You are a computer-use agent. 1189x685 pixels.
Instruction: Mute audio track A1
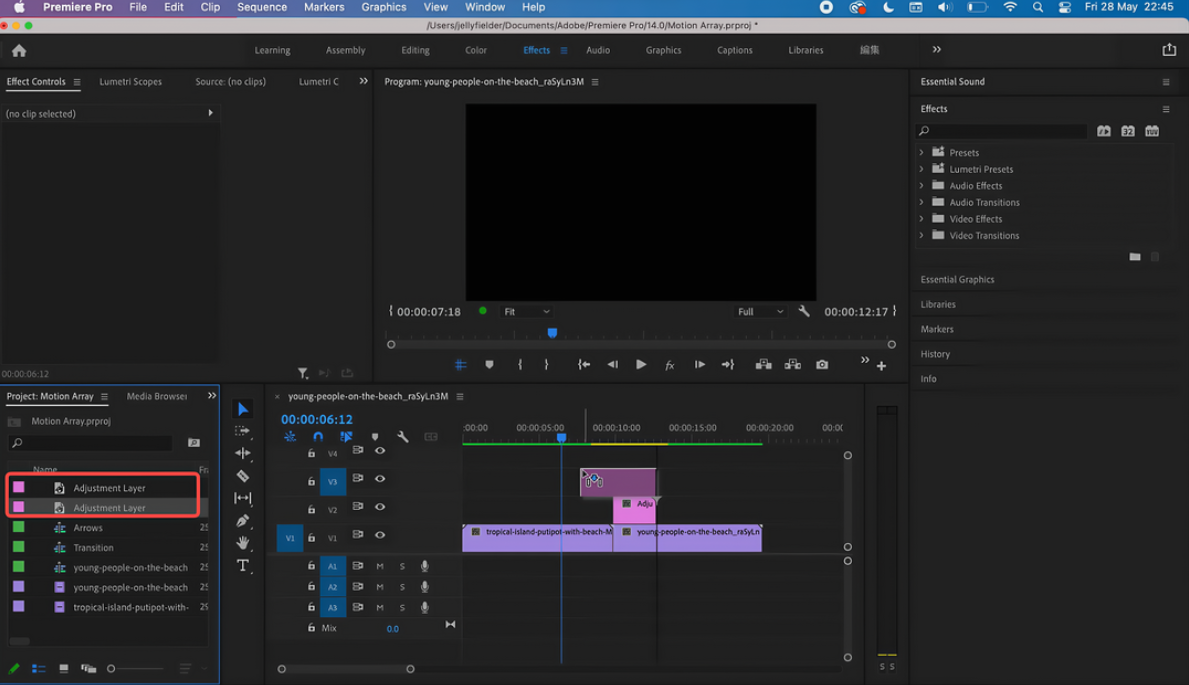(x=380, y=567)
